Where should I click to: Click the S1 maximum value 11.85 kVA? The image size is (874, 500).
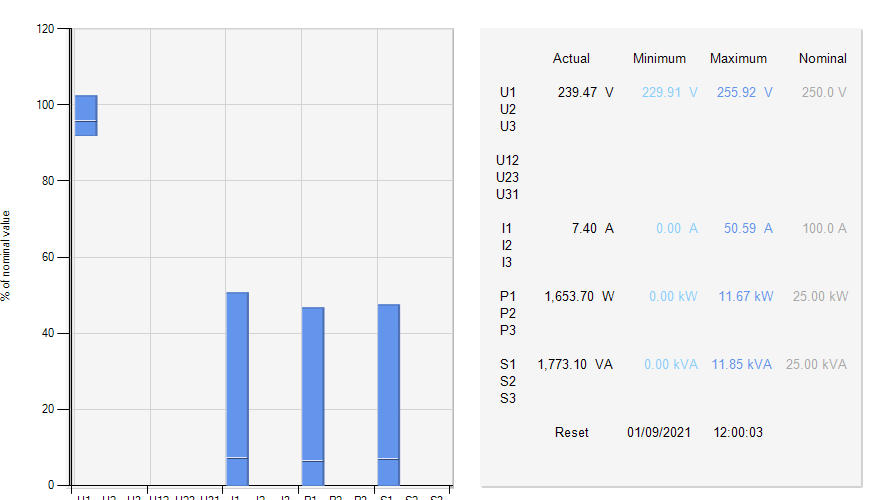pyautogui.click(x=741, y=364)
